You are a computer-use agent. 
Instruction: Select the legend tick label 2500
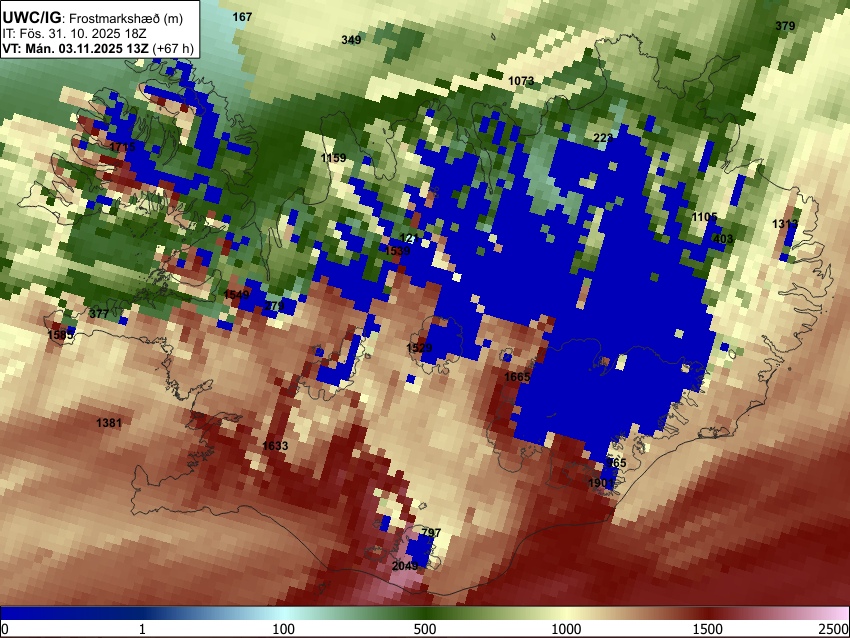click(x=835, y=629)
